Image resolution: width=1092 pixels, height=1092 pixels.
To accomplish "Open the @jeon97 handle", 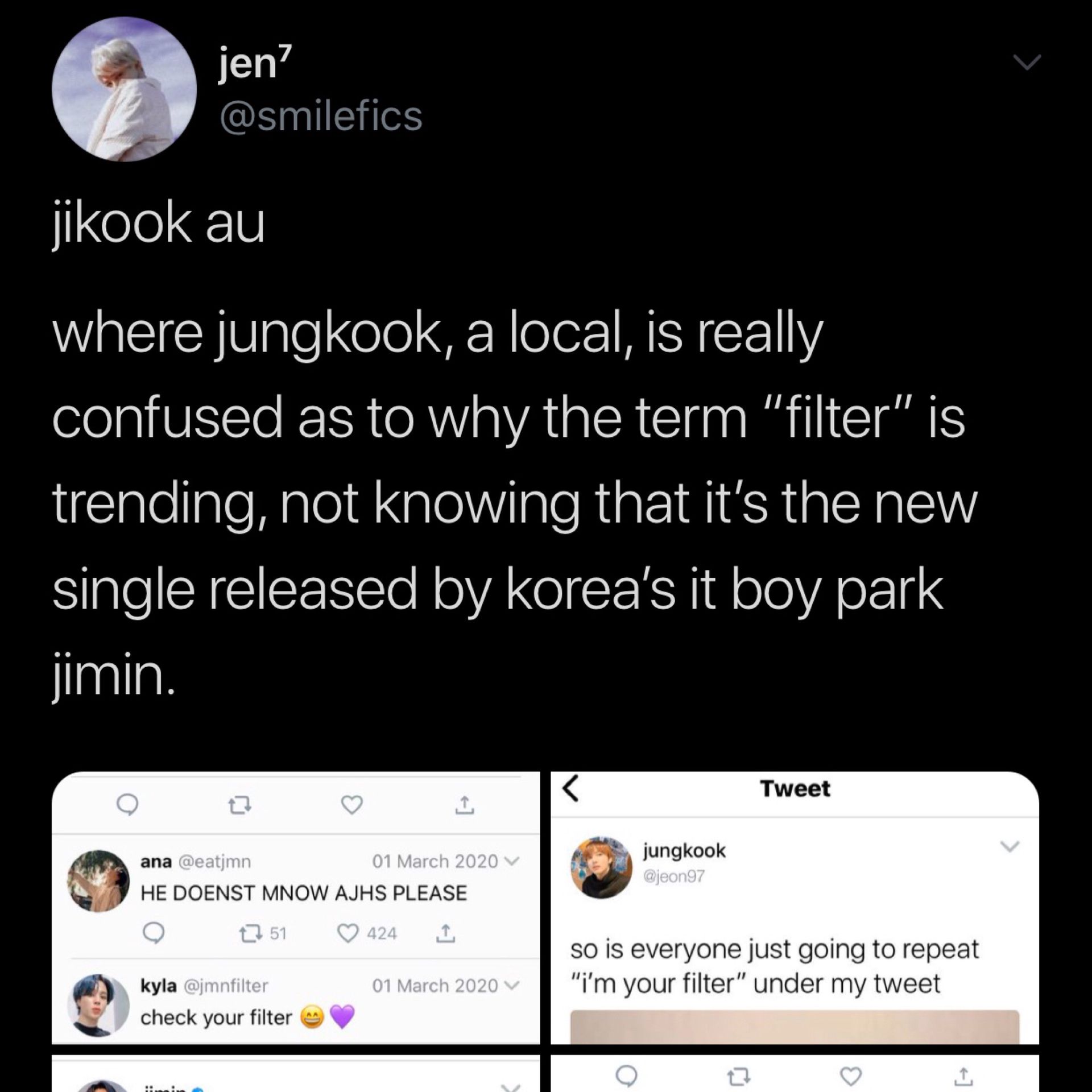I will tap(673, 876).
